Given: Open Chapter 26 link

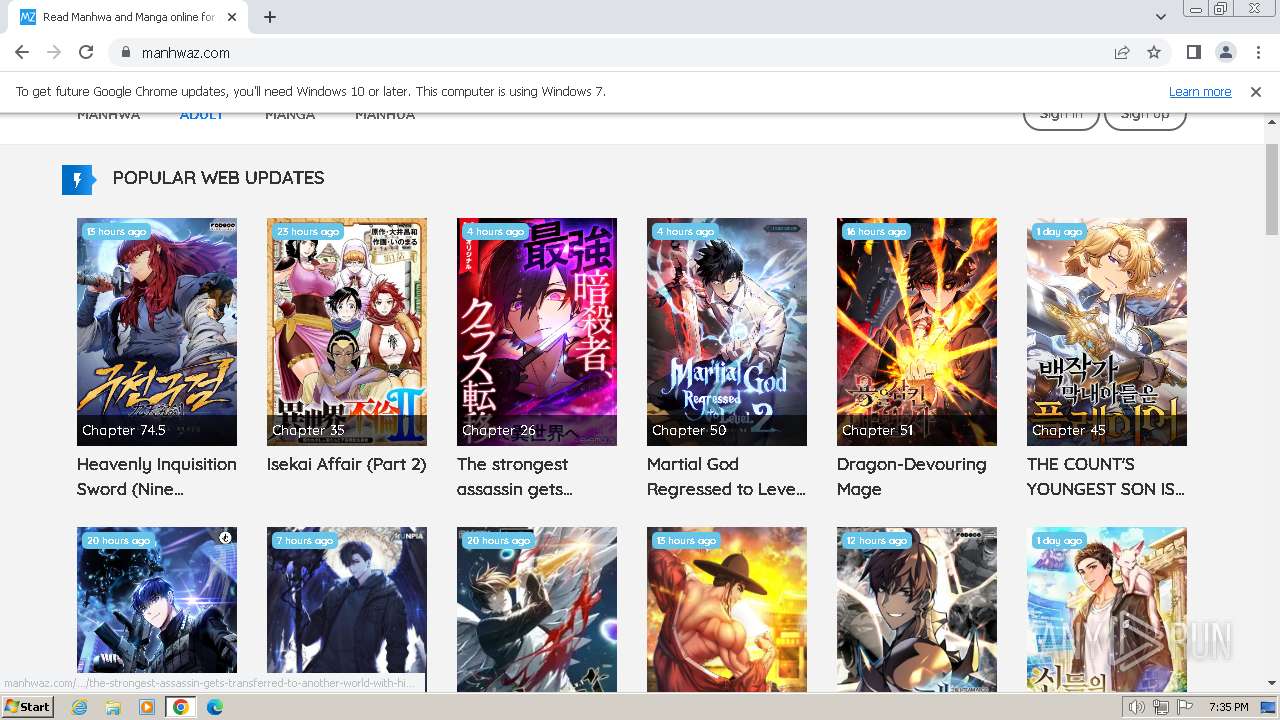Looking at the screenshot, I should pyautogui.click(x=498, y=430).
